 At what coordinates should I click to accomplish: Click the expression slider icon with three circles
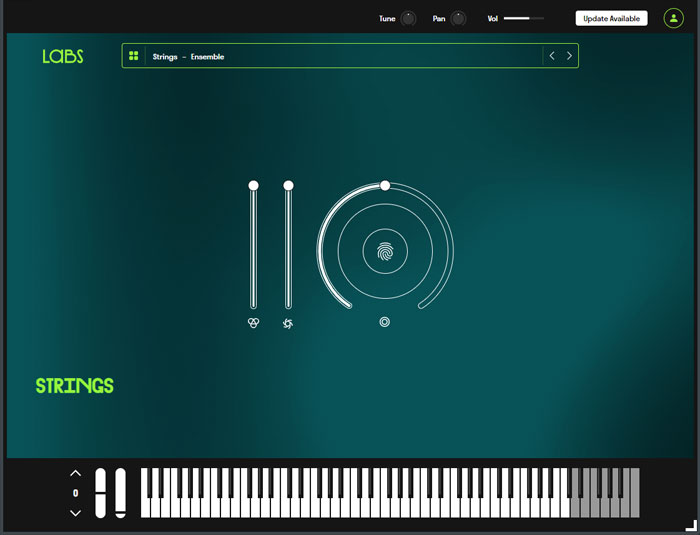254,323
